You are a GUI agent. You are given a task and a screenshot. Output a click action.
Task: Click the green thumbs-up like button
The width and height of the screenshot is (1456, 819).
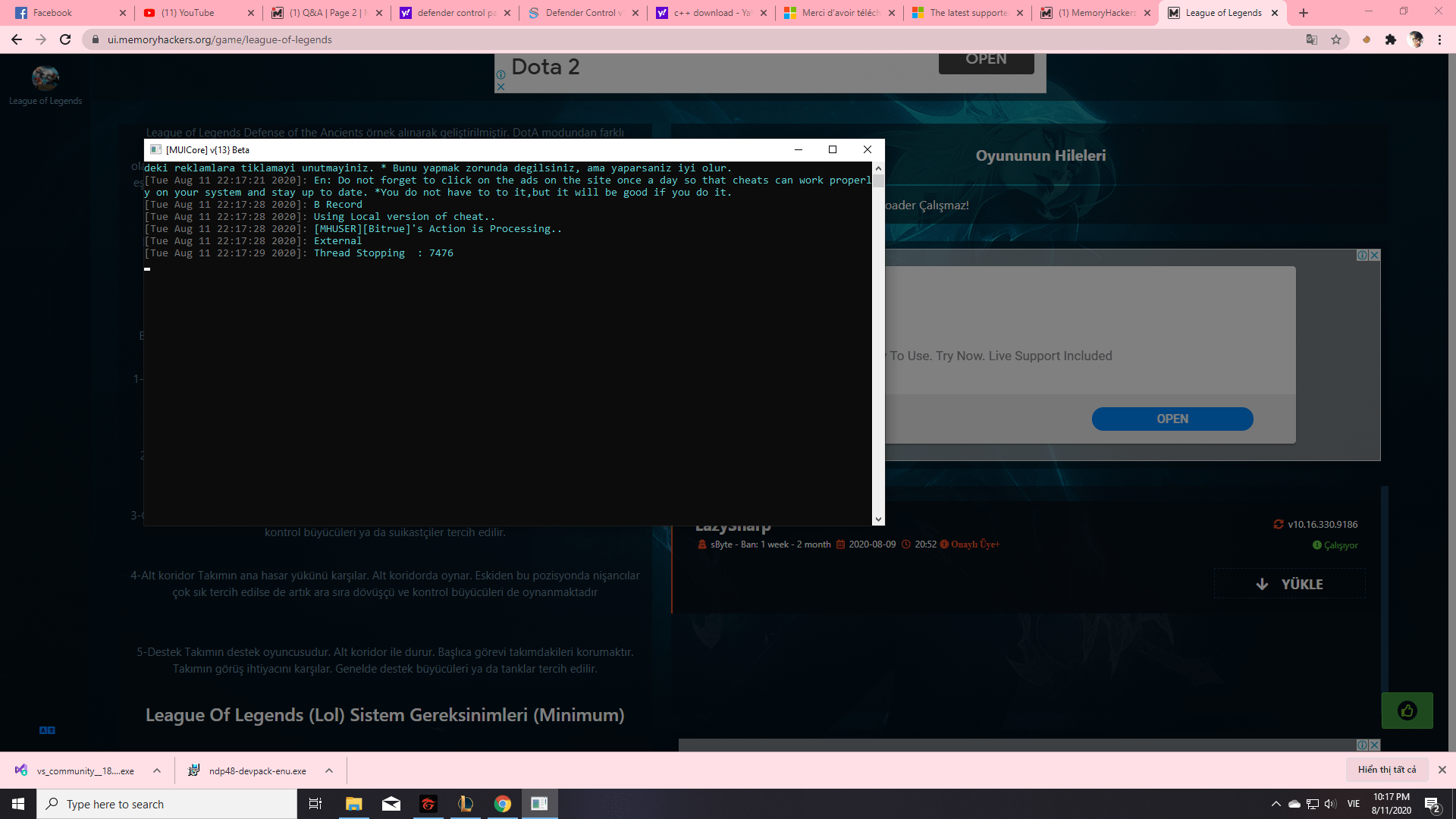click(1407, 711)
